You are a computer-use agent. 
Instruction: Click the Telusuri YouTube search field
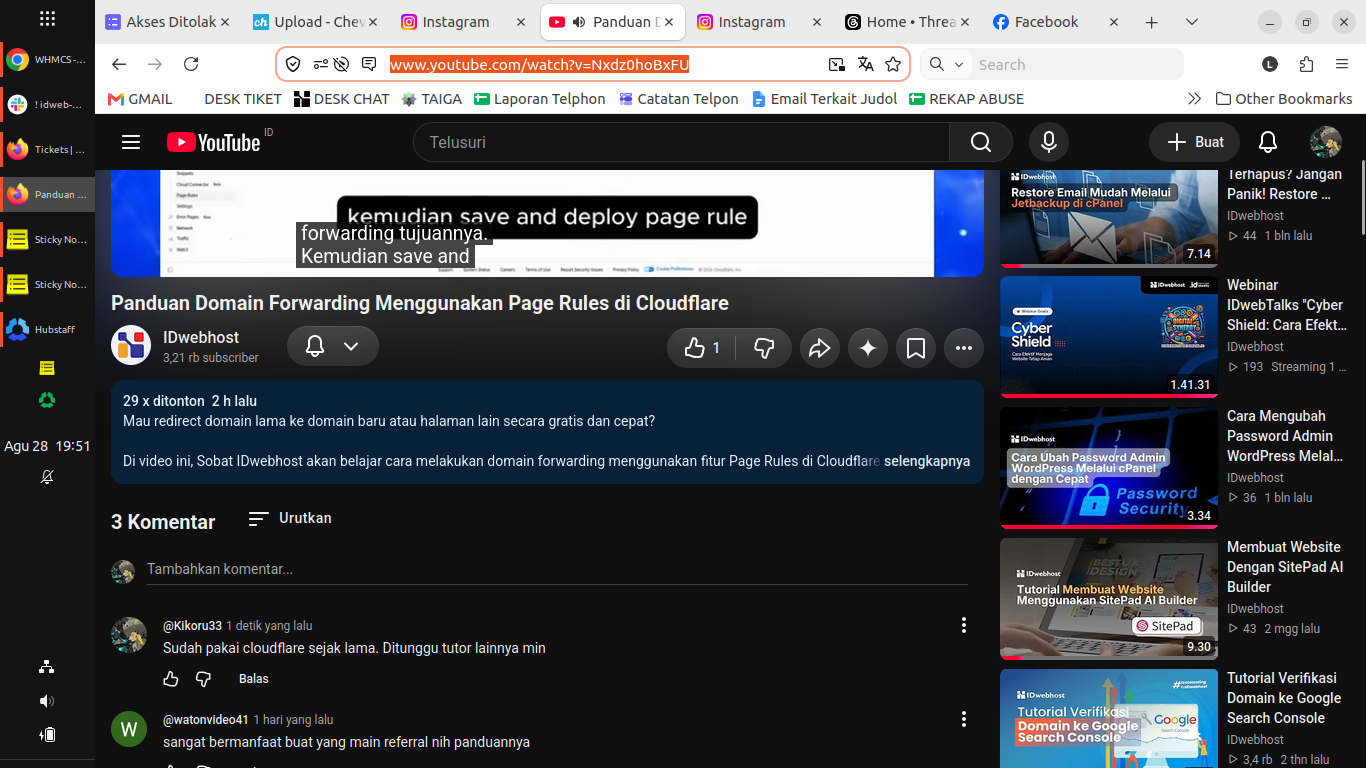681,142
